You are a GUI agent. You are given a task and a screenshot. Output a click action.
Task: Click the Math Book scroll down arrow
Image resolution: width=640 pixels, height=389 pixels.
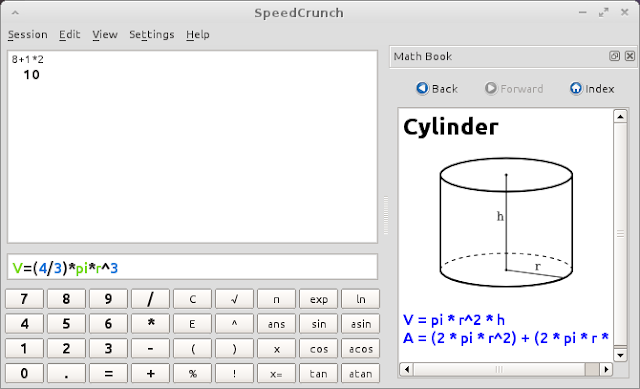point(620,355)
